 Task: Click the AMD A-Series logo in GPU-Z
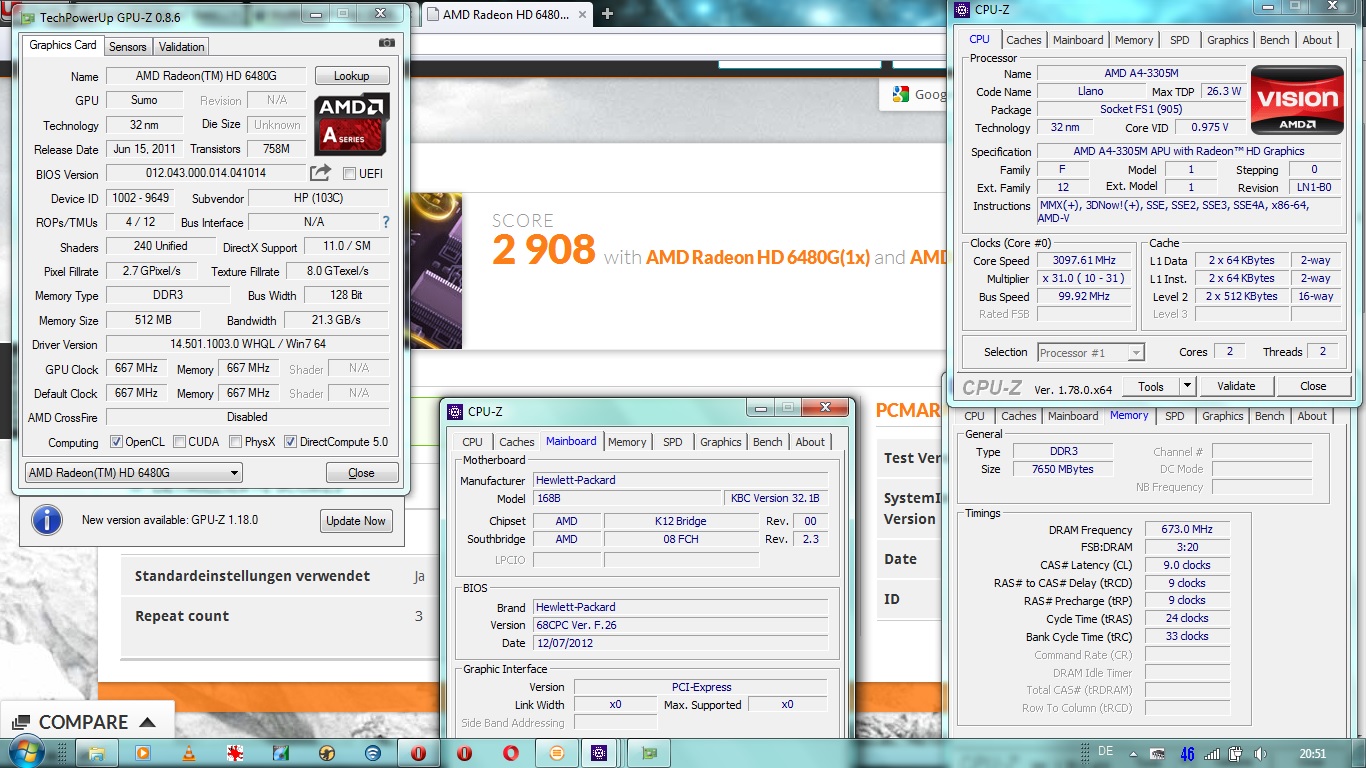[351, 124]
